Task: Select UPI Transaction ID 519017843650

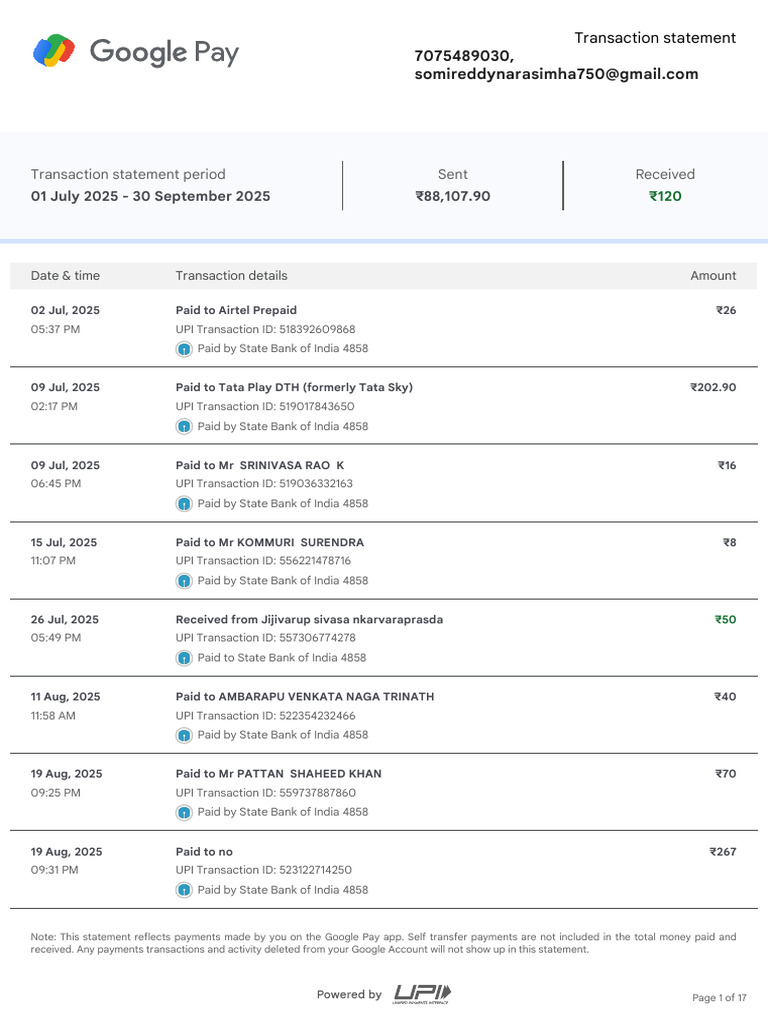Action: pos(317,406)
